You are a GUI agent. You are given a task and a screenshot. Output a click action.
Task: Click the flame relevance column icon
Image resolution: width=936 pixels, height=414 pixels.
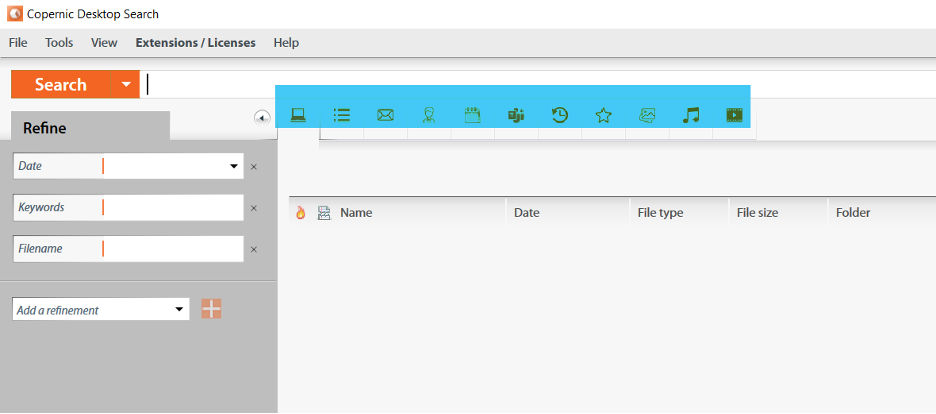tap(300, 212)
